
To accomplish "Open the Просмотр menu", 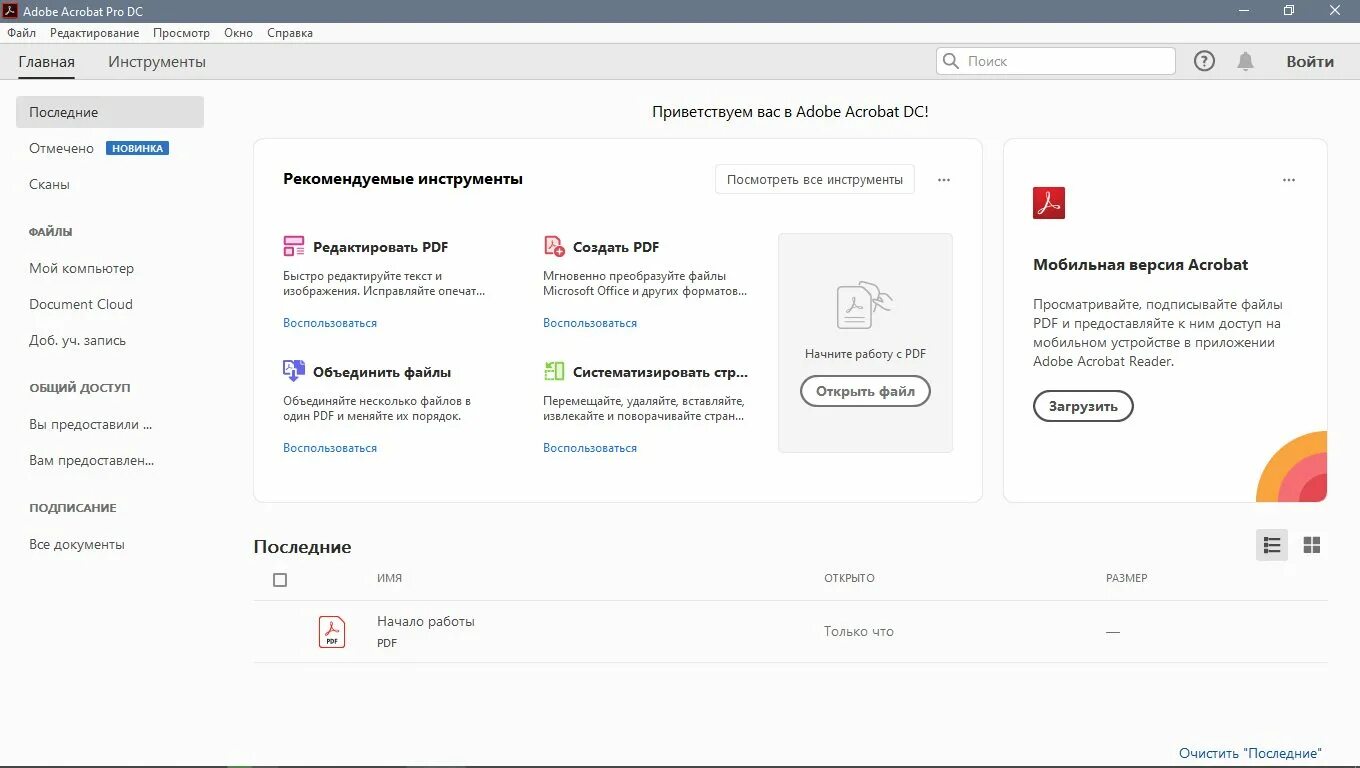I will (x=181, y=33).
